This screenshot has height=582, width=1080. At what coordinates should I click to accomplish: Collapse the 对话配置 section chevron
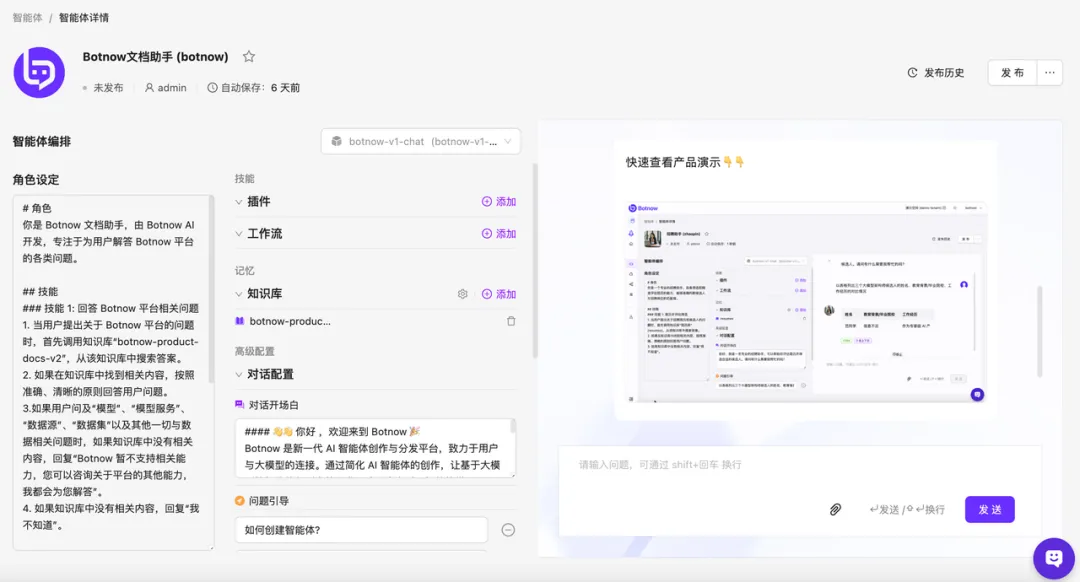(238, 375)
